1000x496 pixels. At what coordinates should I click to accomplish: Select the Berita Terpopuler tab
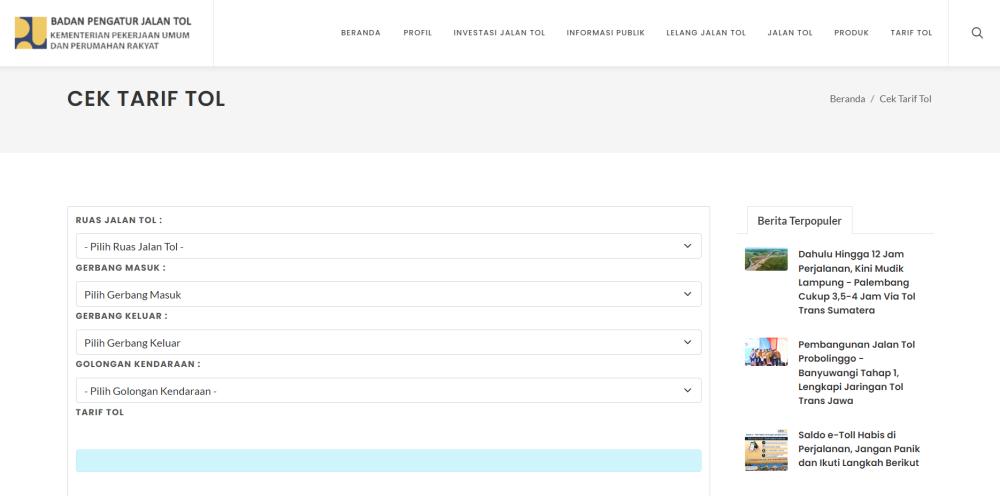tap(799, 221)
